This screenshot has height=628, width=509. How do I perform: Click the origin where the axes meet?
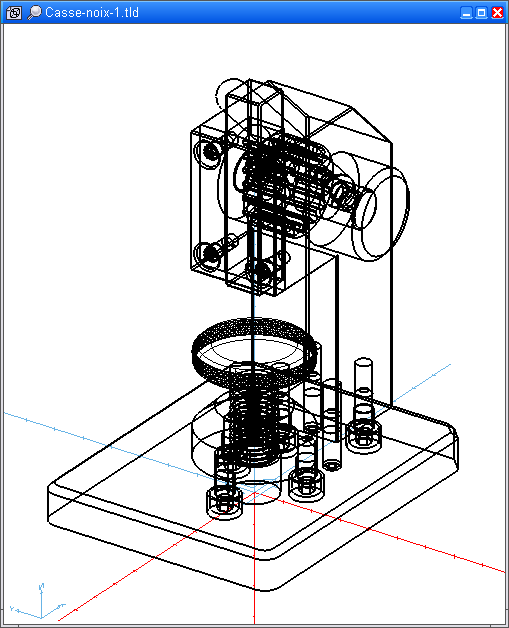[254, 493]
